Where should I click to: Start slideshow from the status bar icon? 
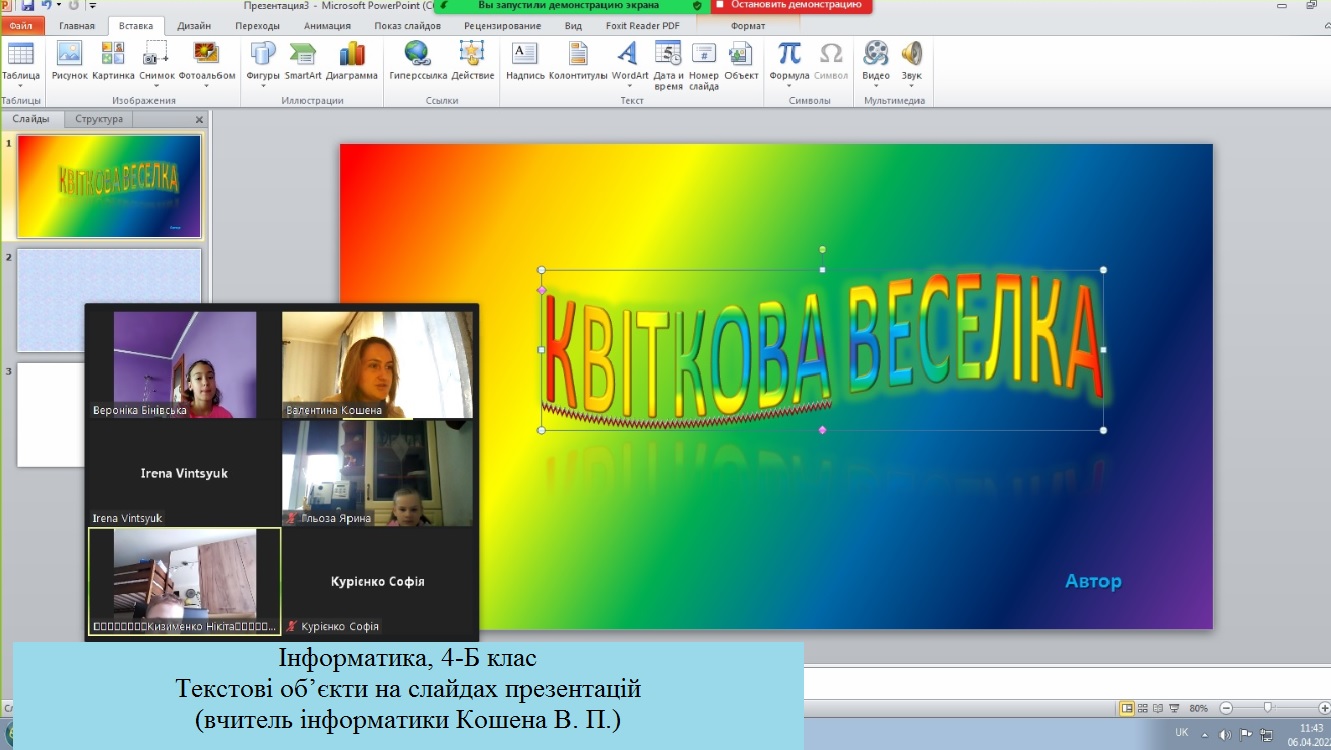click(1176, 708)
